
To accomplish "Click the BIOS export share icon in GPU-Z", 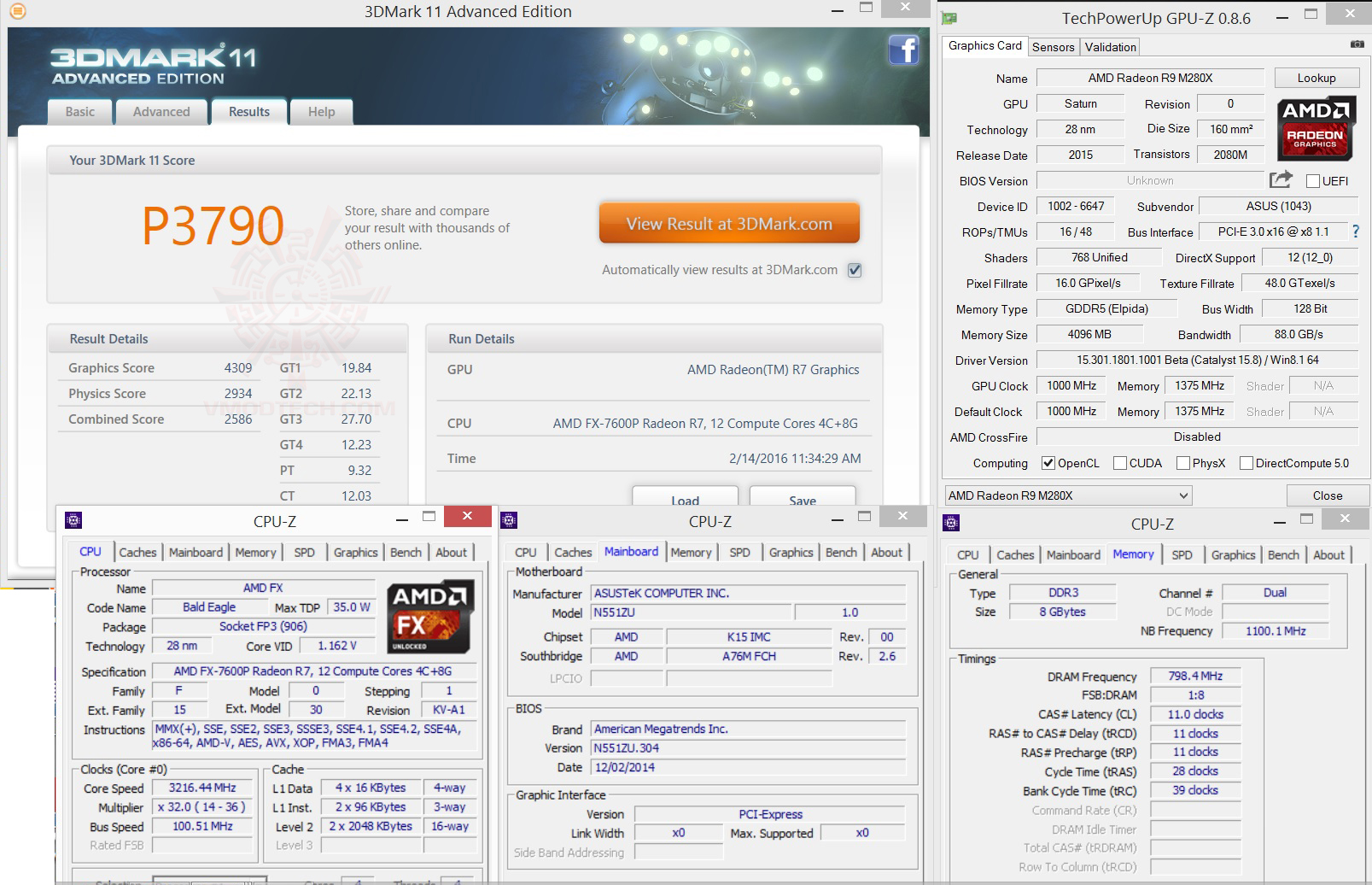I will click(1281, 179).
